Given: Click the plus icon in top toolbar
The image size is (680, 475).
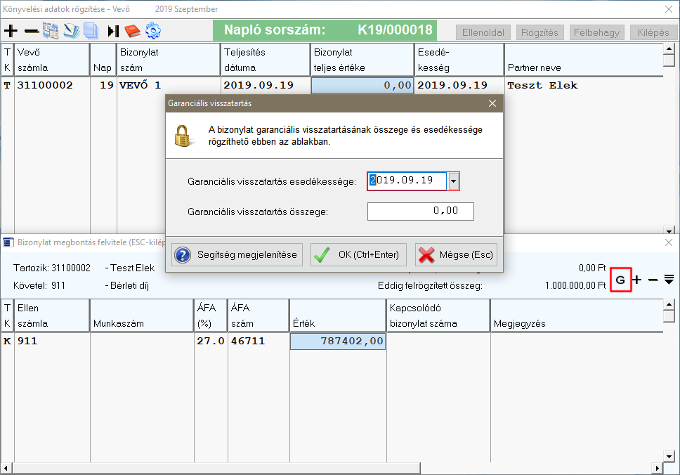Looking at the screenshot, I should click(11, 31).
